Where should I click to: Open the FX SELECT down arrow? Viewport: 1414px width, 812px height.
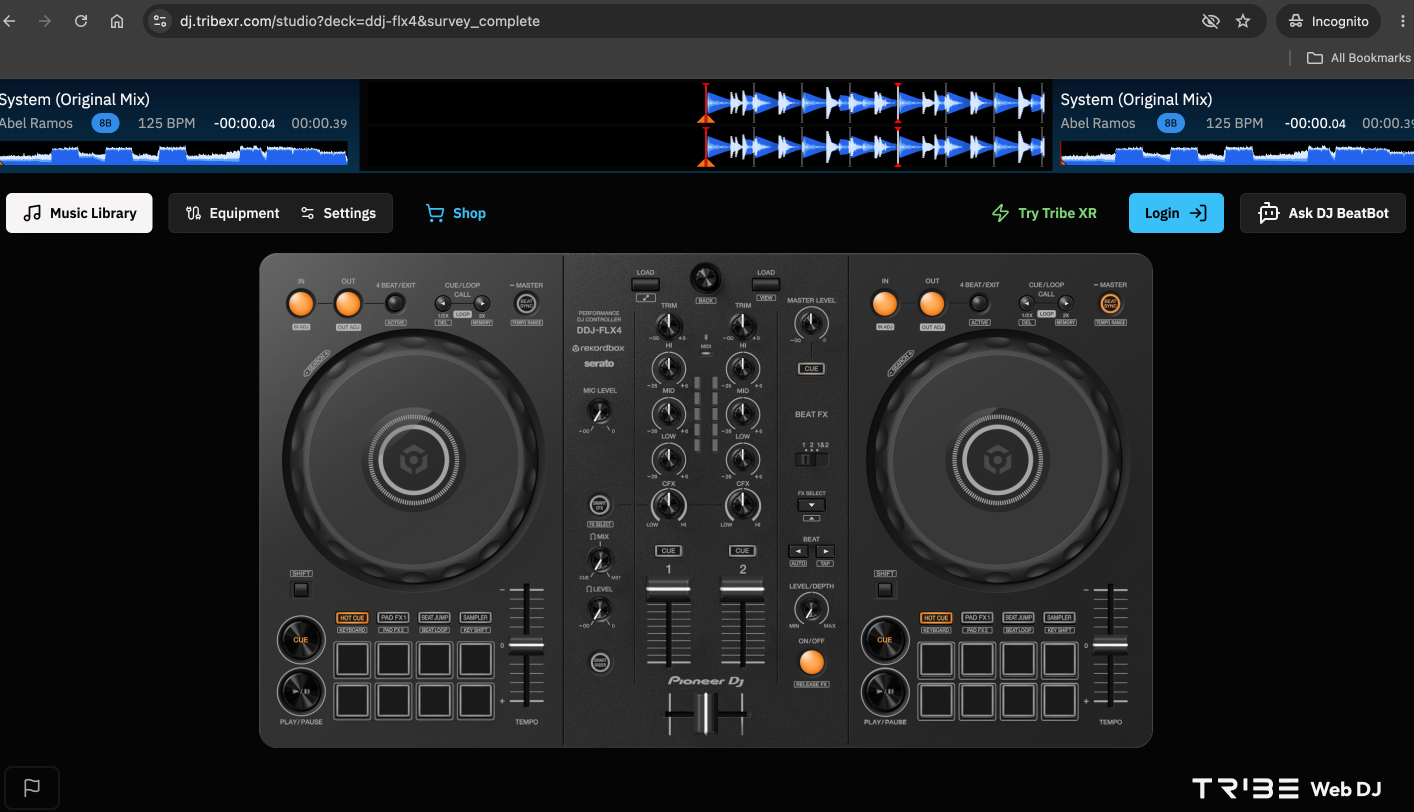pyautogui.click(x=811, y=505)
